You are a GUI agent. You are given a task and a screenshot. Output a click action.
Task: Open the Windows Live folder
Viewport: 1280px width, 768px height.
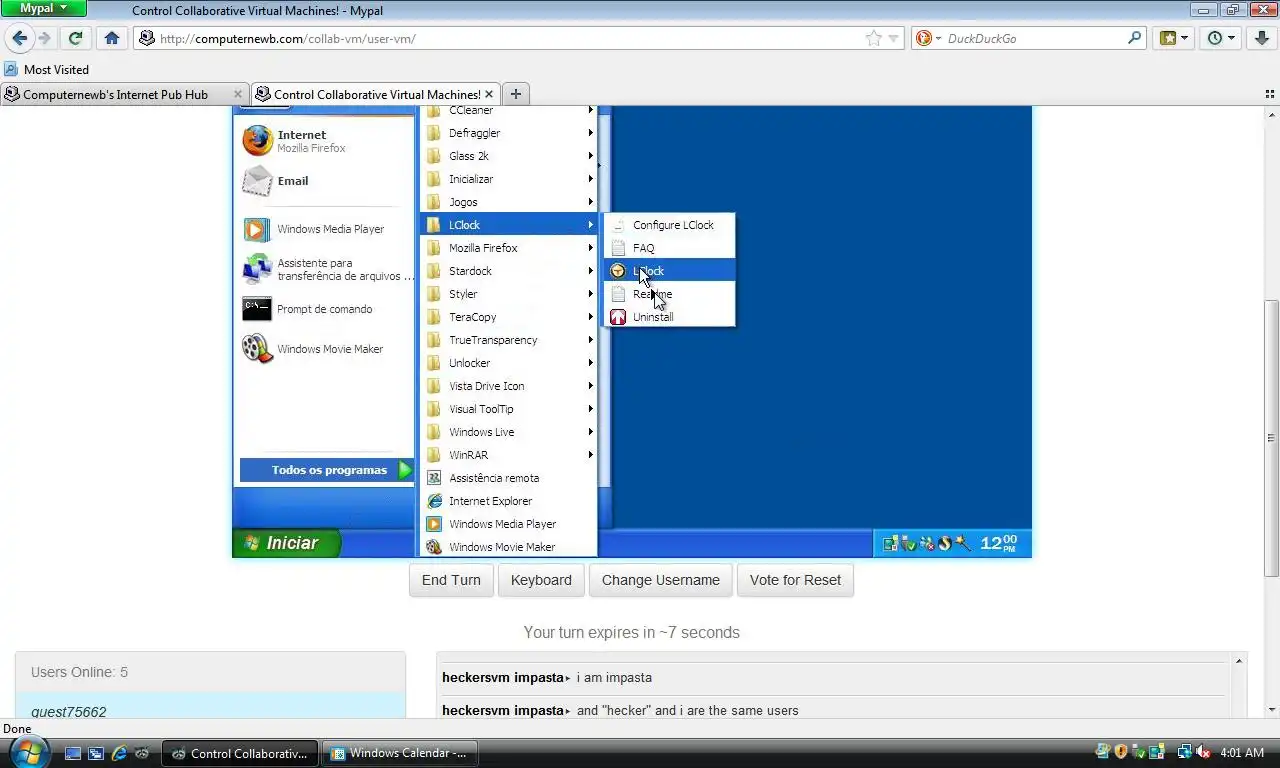pyautogui.click(x=508, y=432)
